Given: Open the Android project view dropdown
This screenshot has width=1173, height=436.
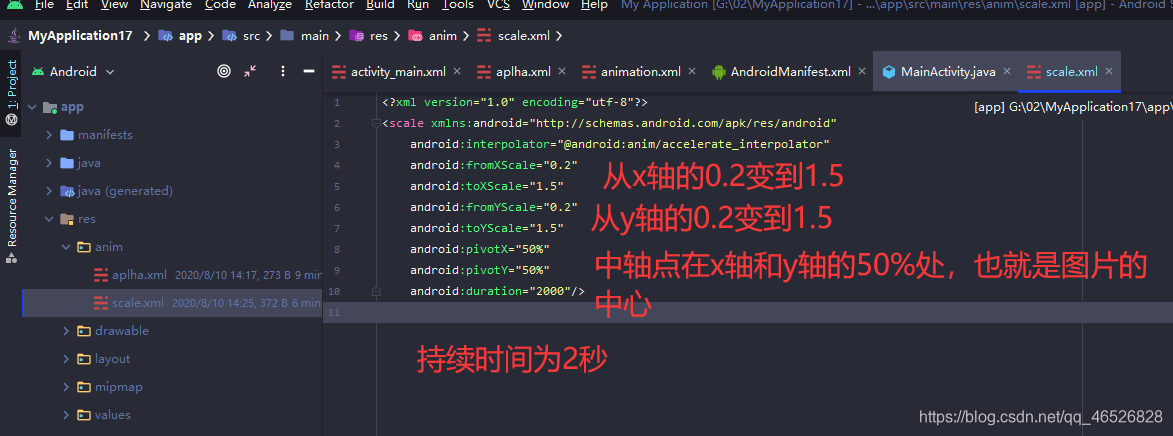Looking at the screenshot, I should (x=73, y=72).
